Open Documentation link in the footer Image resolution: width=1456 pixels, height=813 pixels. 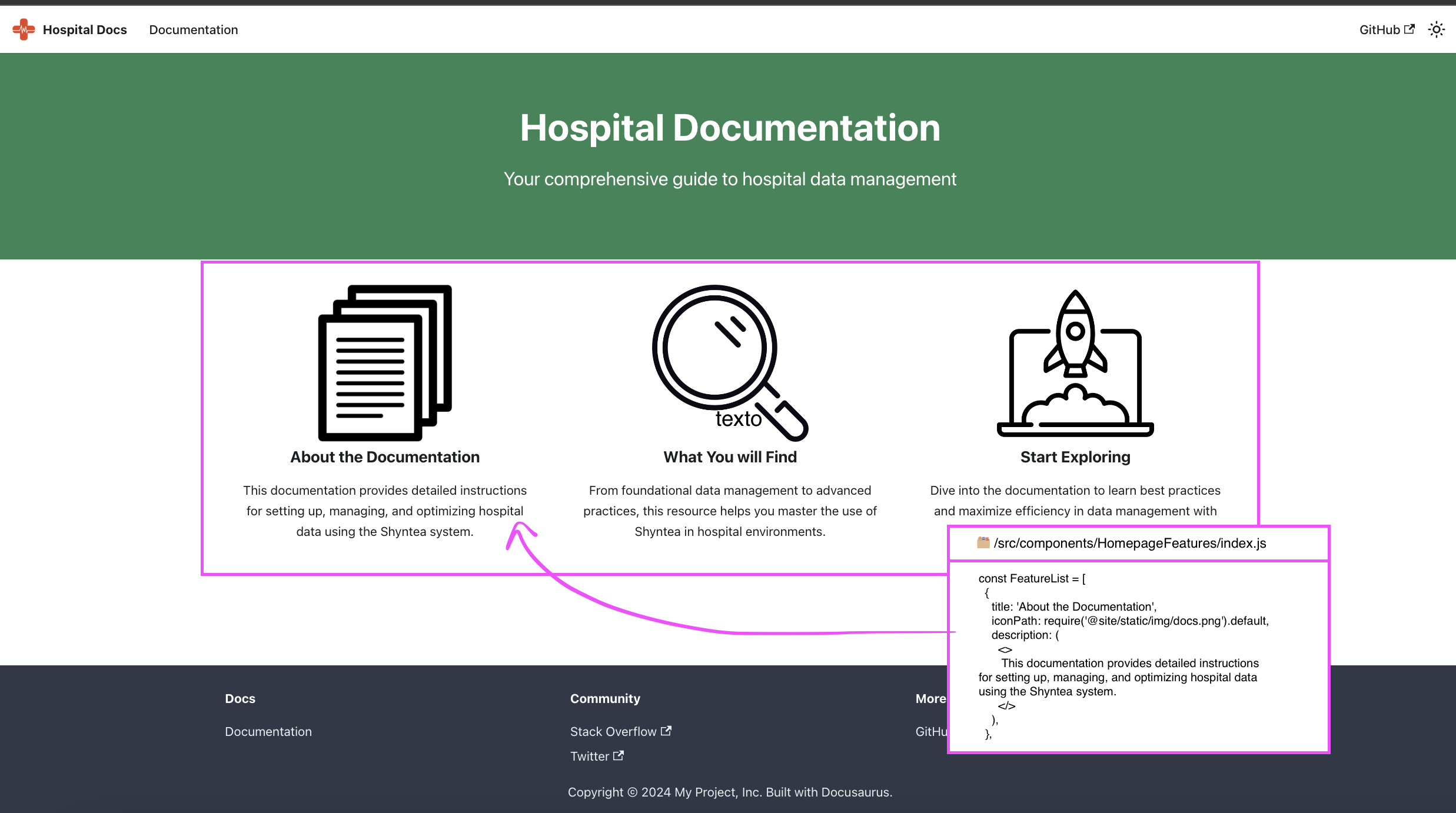click(x=268, y=731)
